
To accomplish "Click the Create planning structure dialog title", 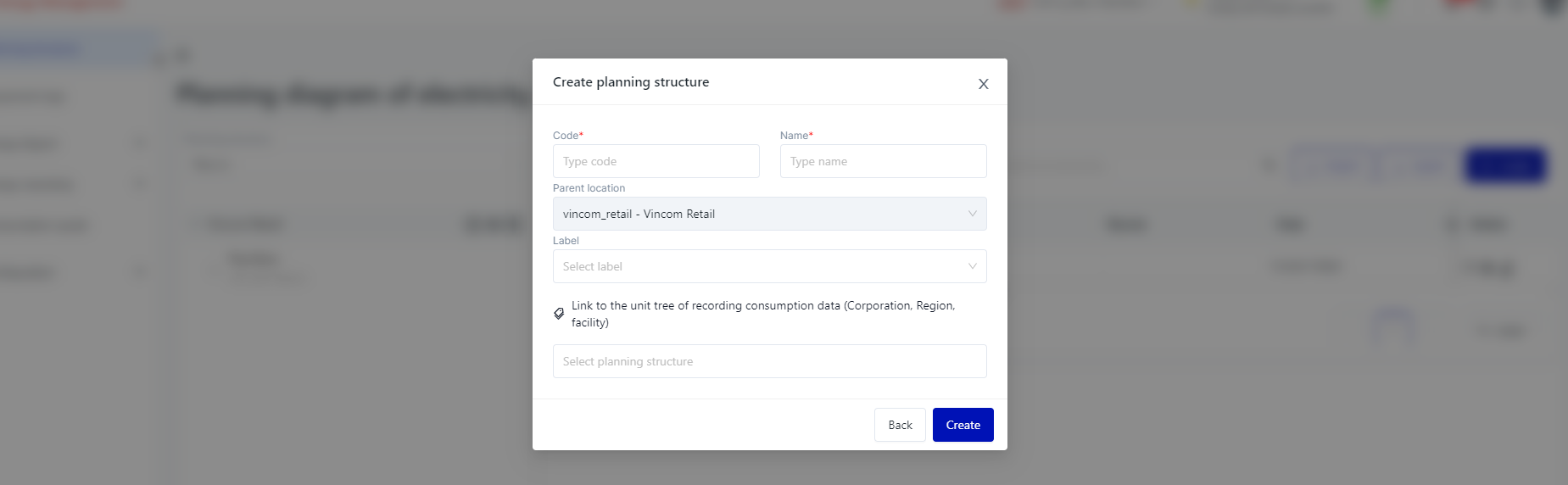I will [x=631, y=82].
